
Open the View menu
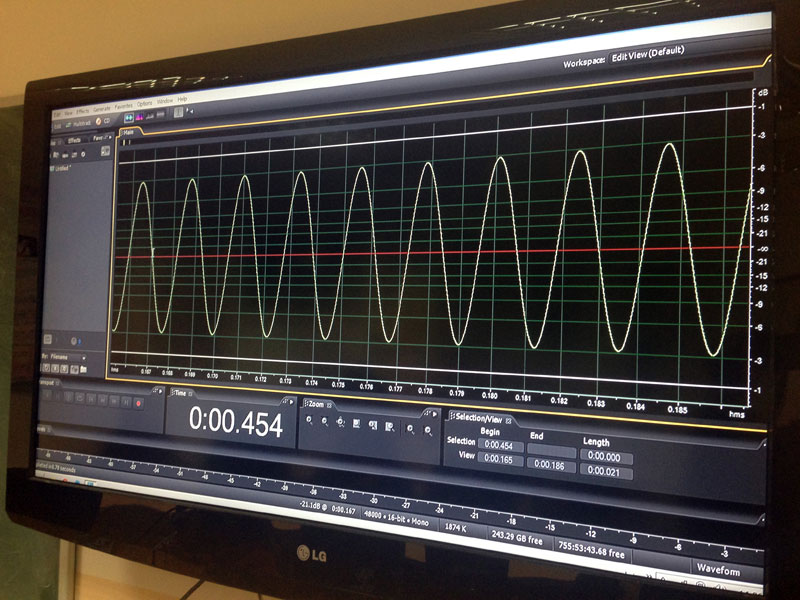pos(68,112)
